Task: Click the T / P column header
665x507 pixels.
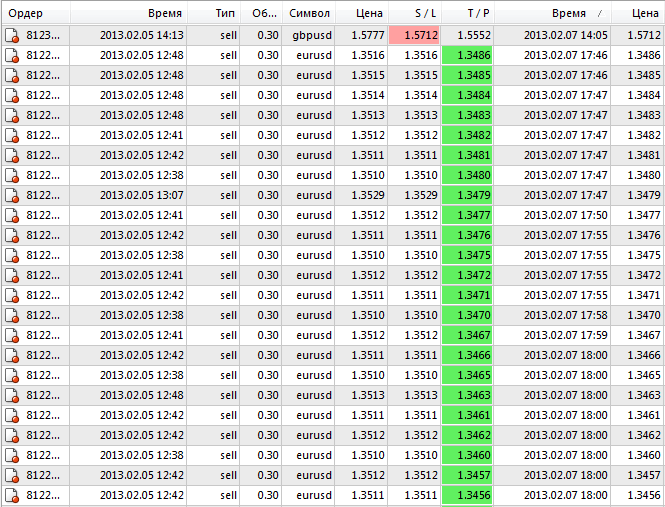Action: coord(467,13)
